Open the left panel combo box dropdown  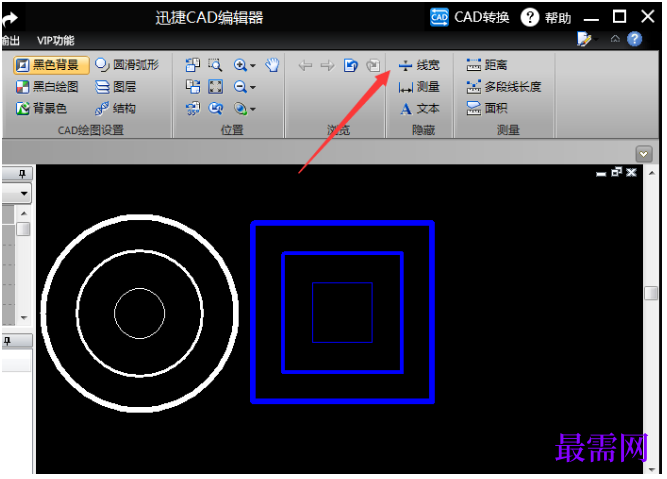[x=24, y=194]
